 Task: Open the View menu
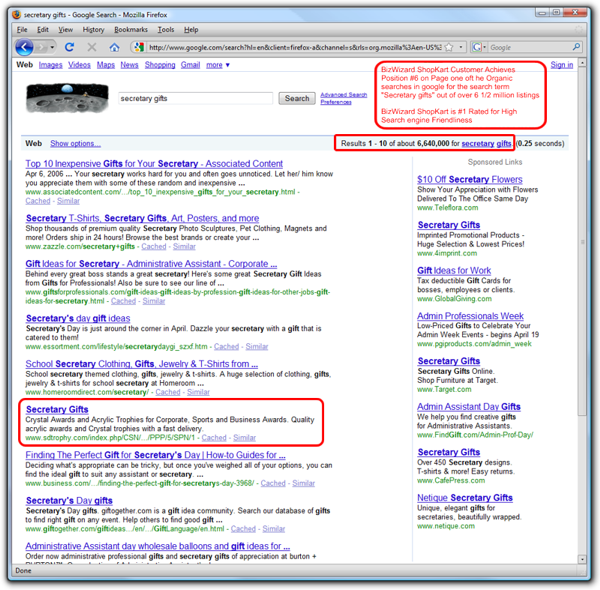point(65,29)
